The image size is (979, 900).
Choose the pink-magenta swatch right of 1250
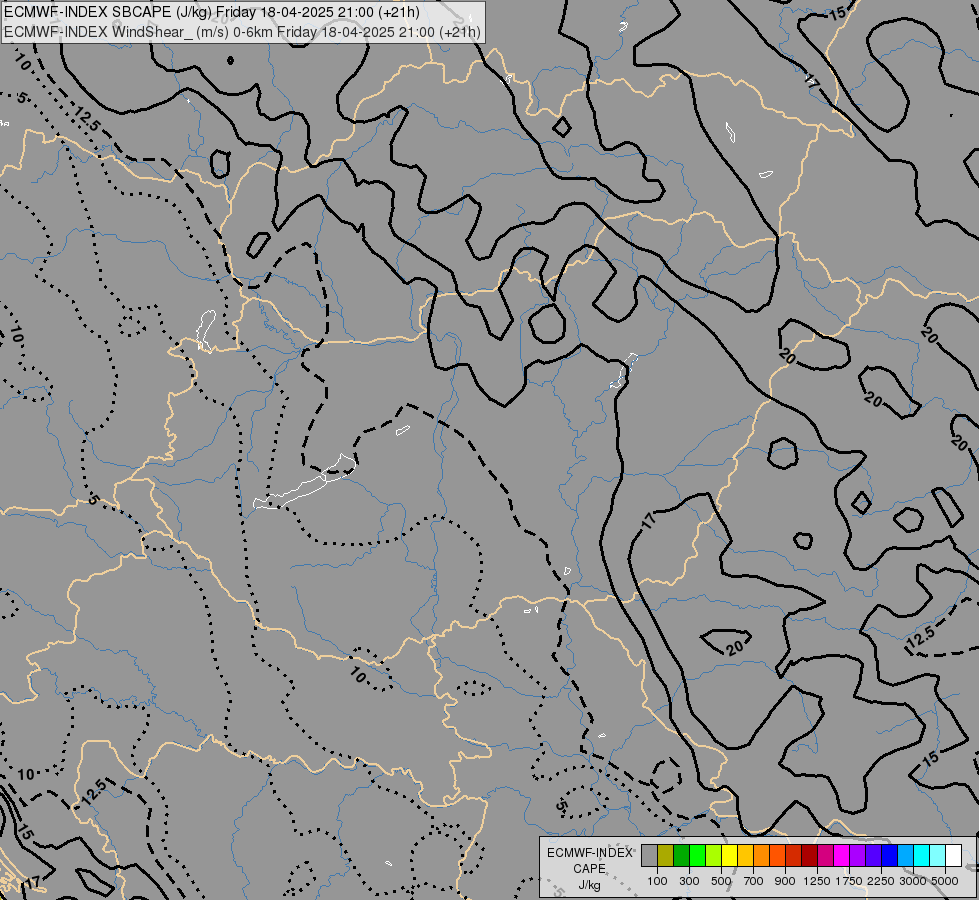coord(825,855)
